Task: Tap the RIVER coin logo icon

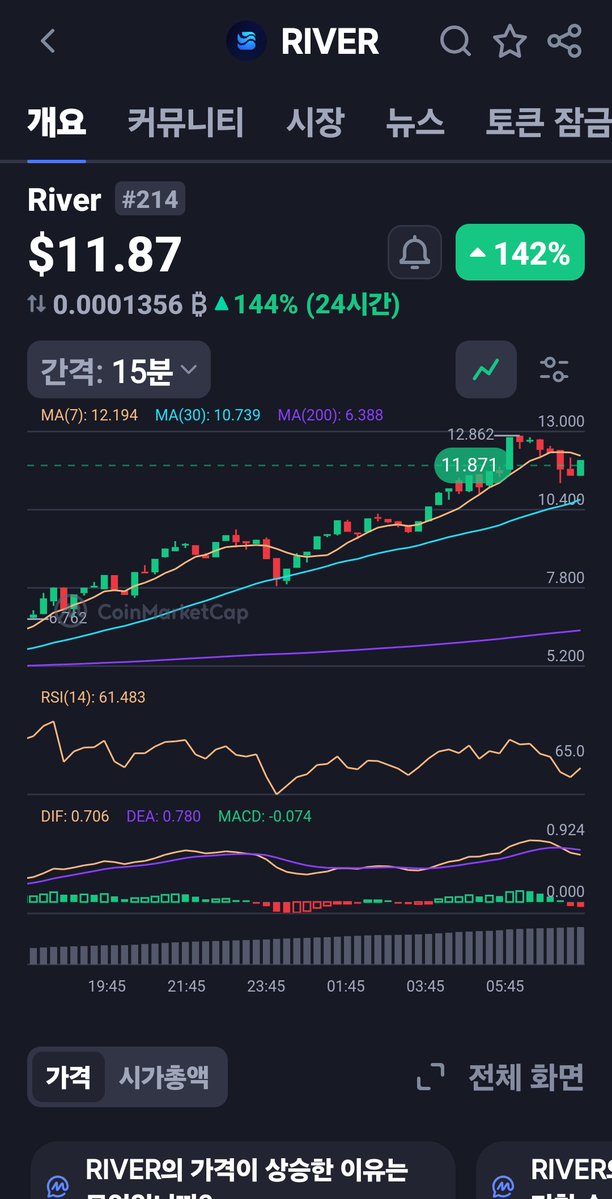Action: (246, 41)
